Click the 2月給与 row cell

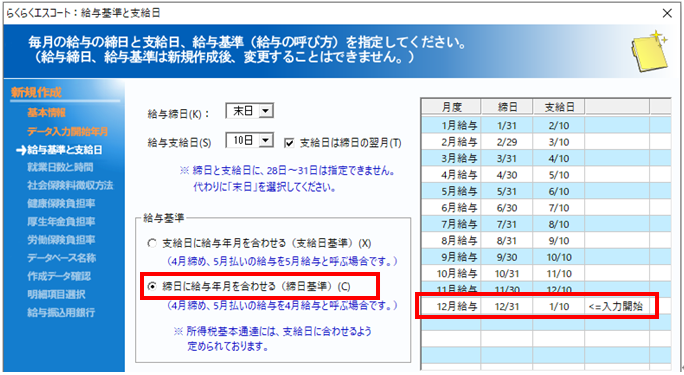(451, 142)
